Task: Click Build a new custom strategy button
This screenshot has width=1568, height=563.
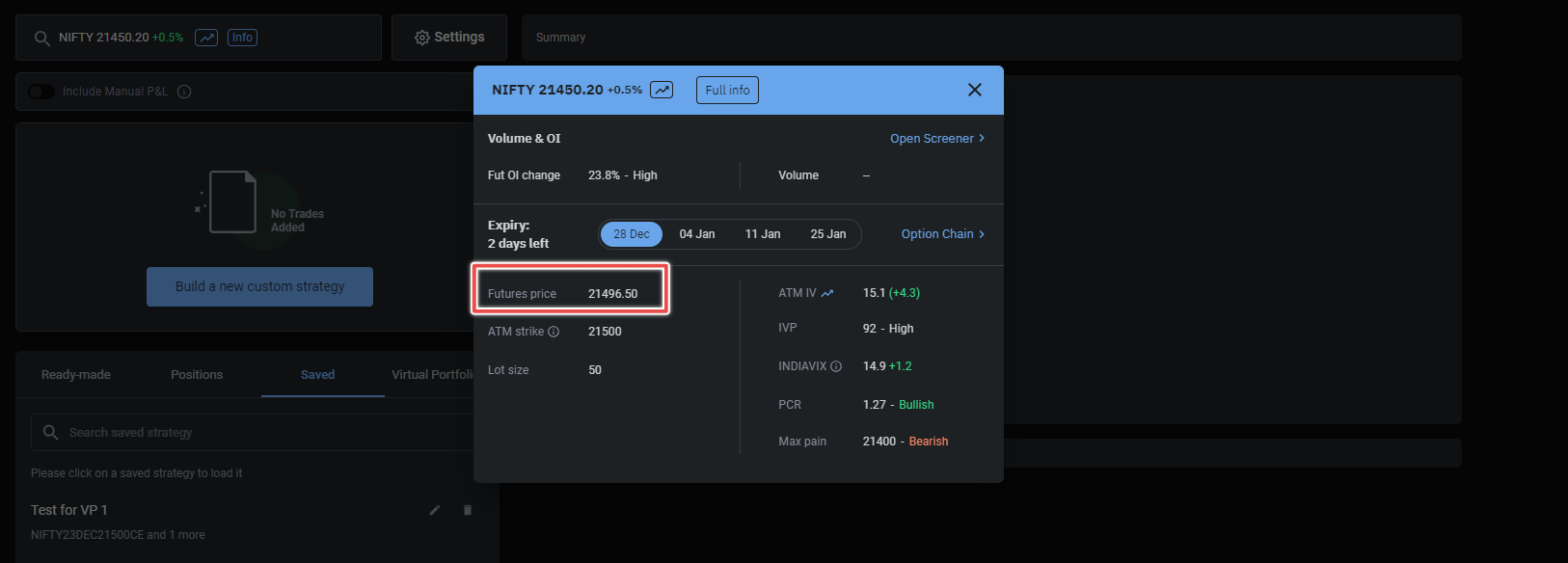Action: pyautogui.click(x=259, y=286)
